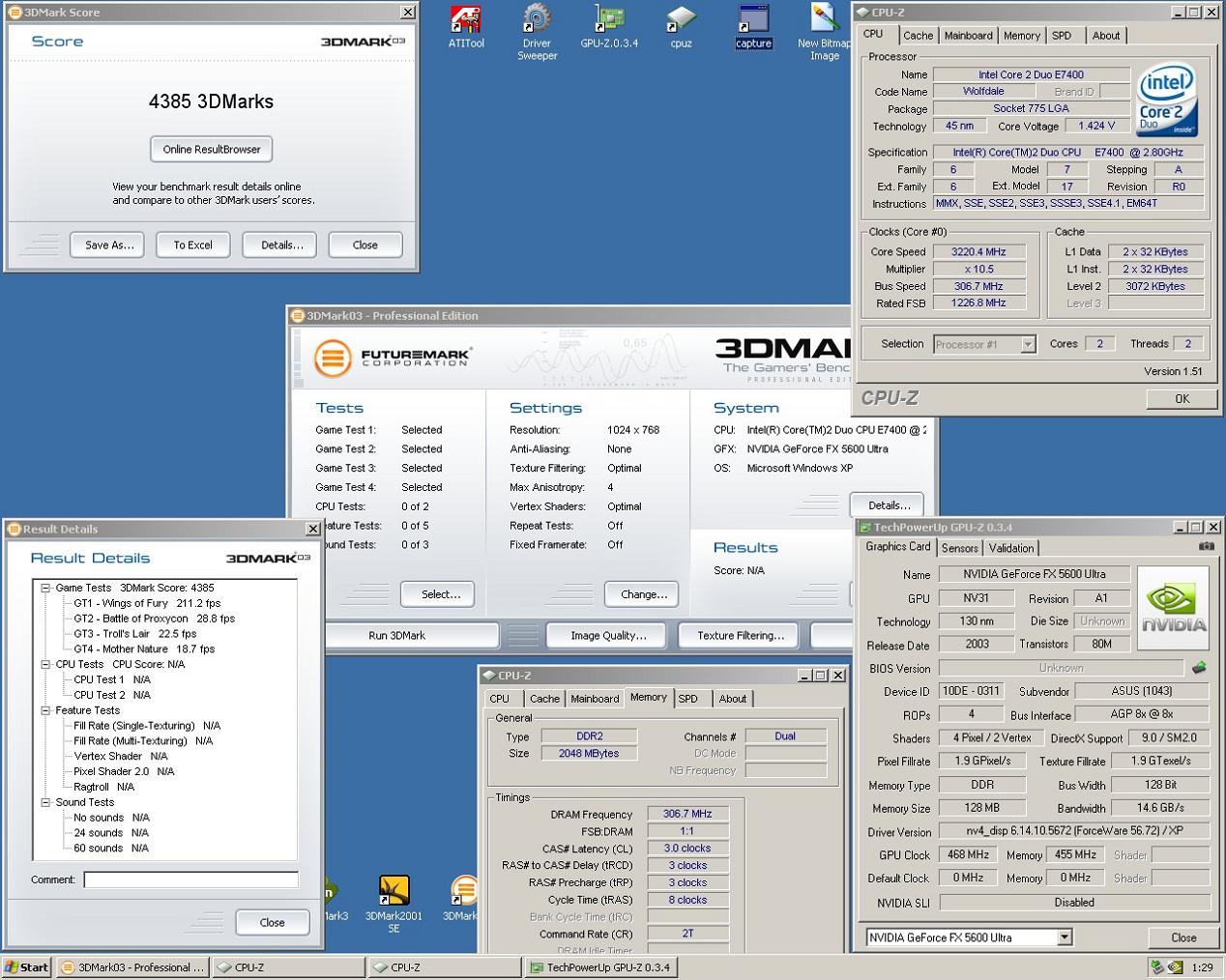
Task: Click the Image Quality... button
Action: [x=608, y=635]
